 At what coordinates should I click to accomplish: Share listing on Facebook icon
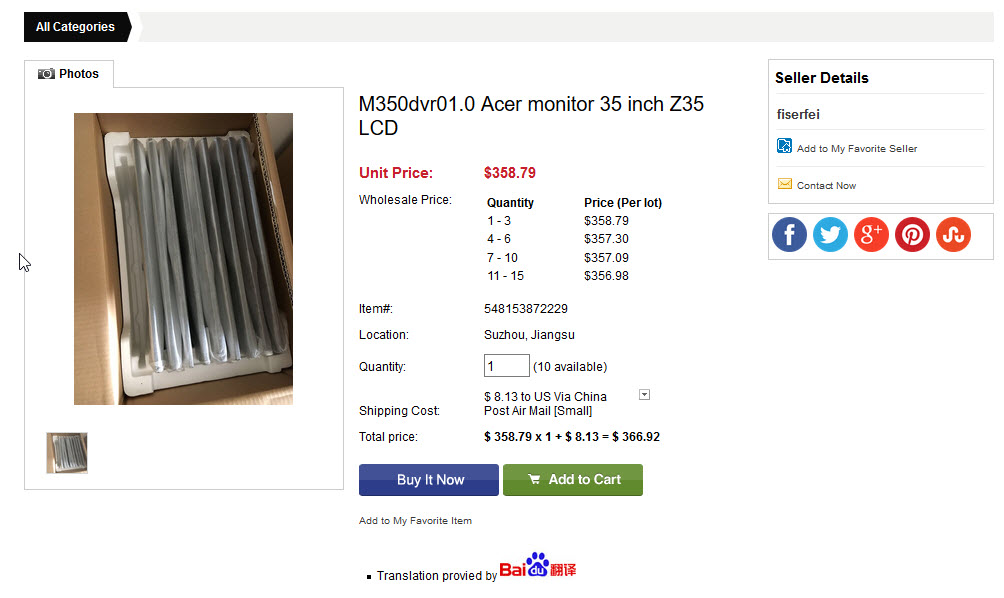[789, 234]
